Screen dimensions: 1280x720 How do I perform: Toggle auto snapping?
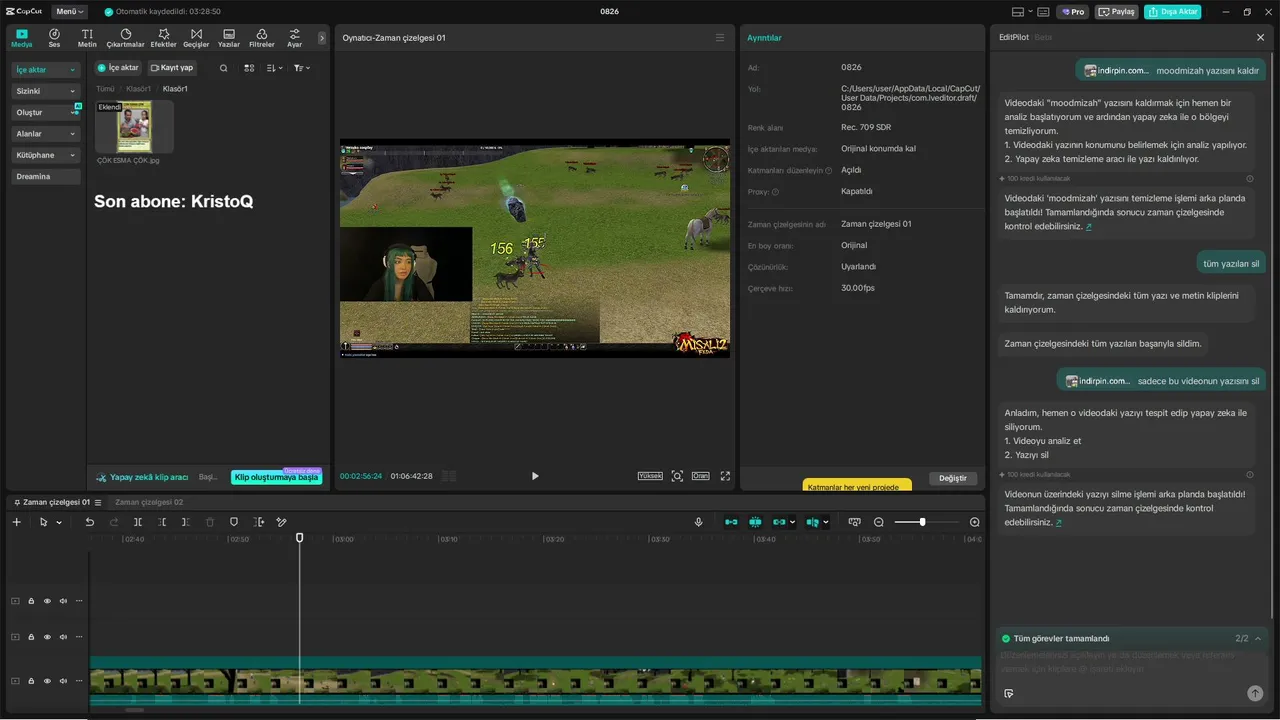pos(755,522)
